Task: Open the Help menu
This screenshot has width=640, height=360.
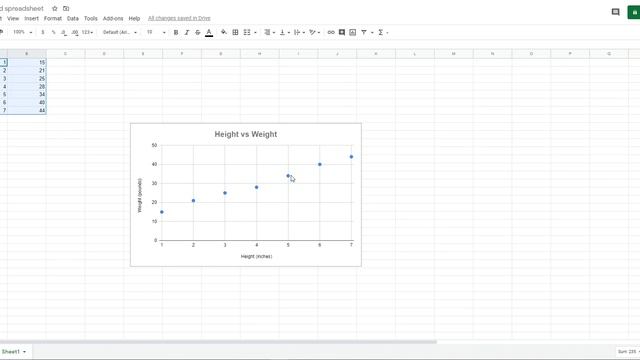Action: [x=134, y=18]
